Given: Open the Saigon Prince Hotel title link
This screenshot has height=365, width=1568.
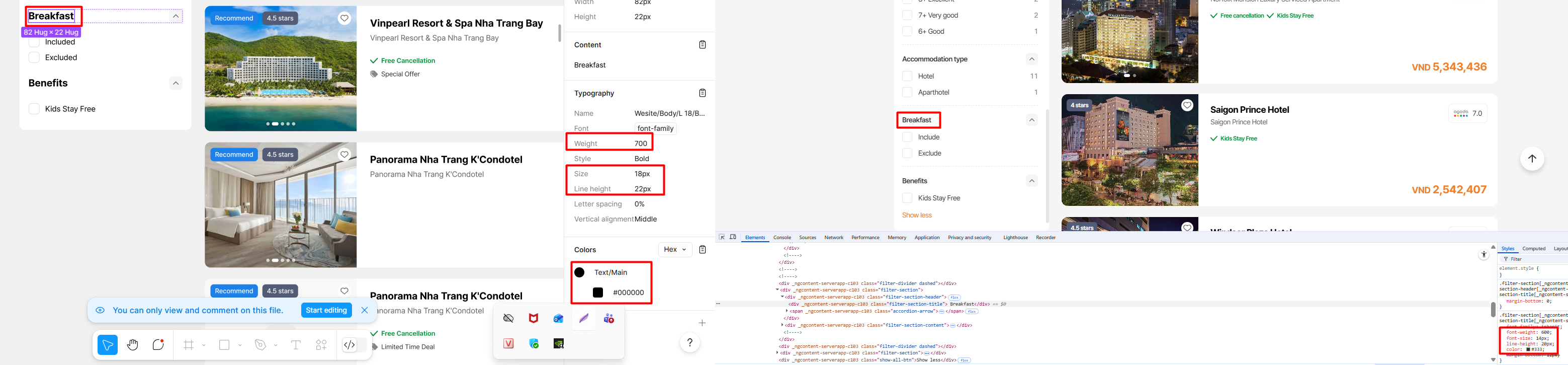Looking at the screenshot, I should [1250, 110].
